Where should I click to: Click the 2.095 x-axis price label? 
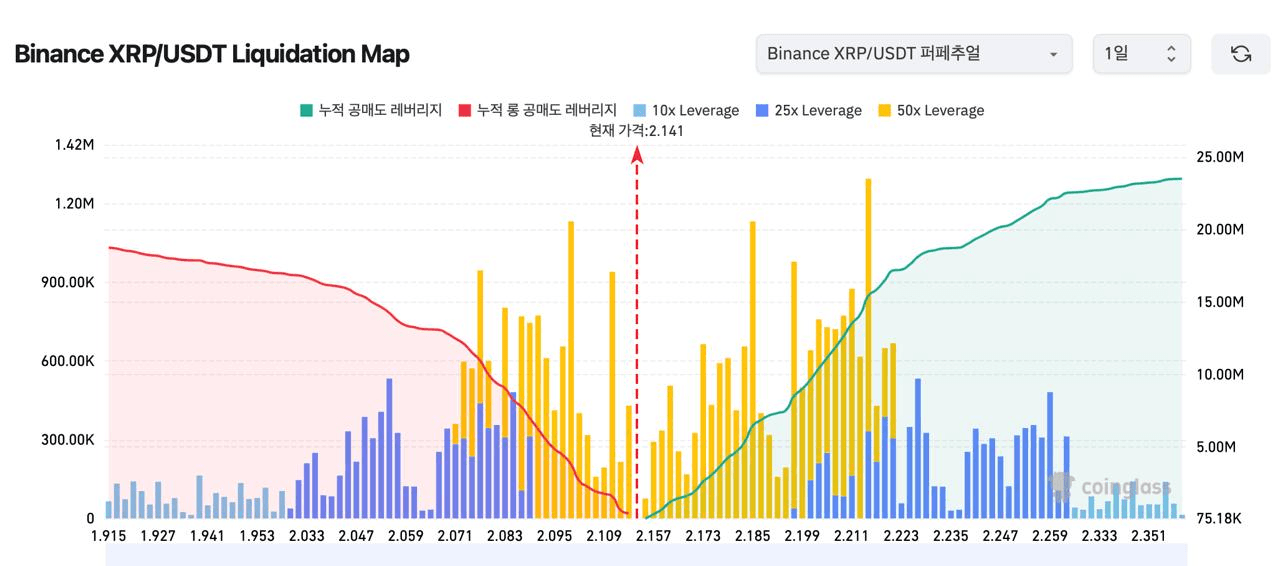point(554,536)
